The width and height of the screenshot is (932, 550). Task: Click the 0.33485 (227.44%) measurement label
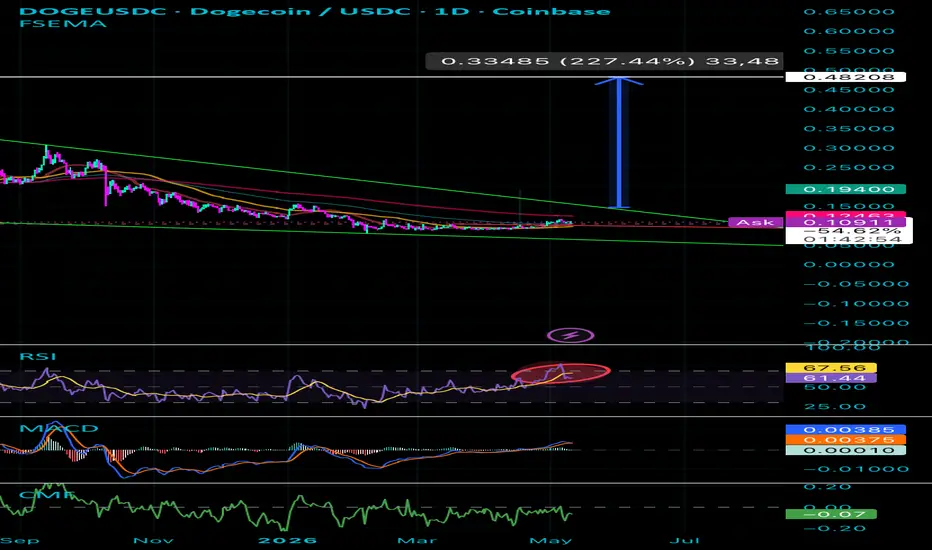(604, 61)
